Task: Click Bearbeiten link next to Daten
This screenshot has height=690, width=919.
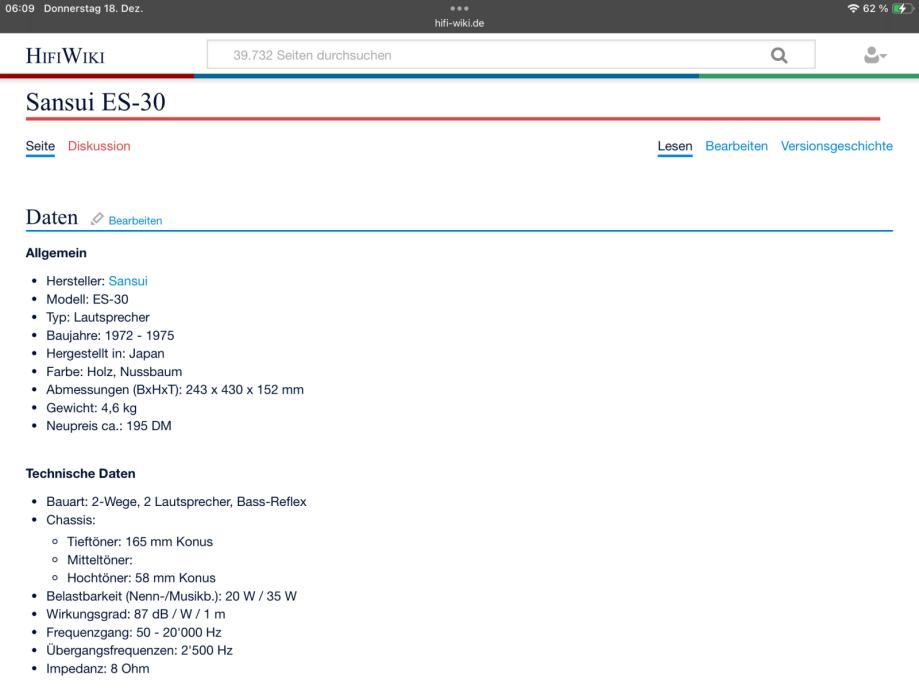Action: (x=135, y=220)
